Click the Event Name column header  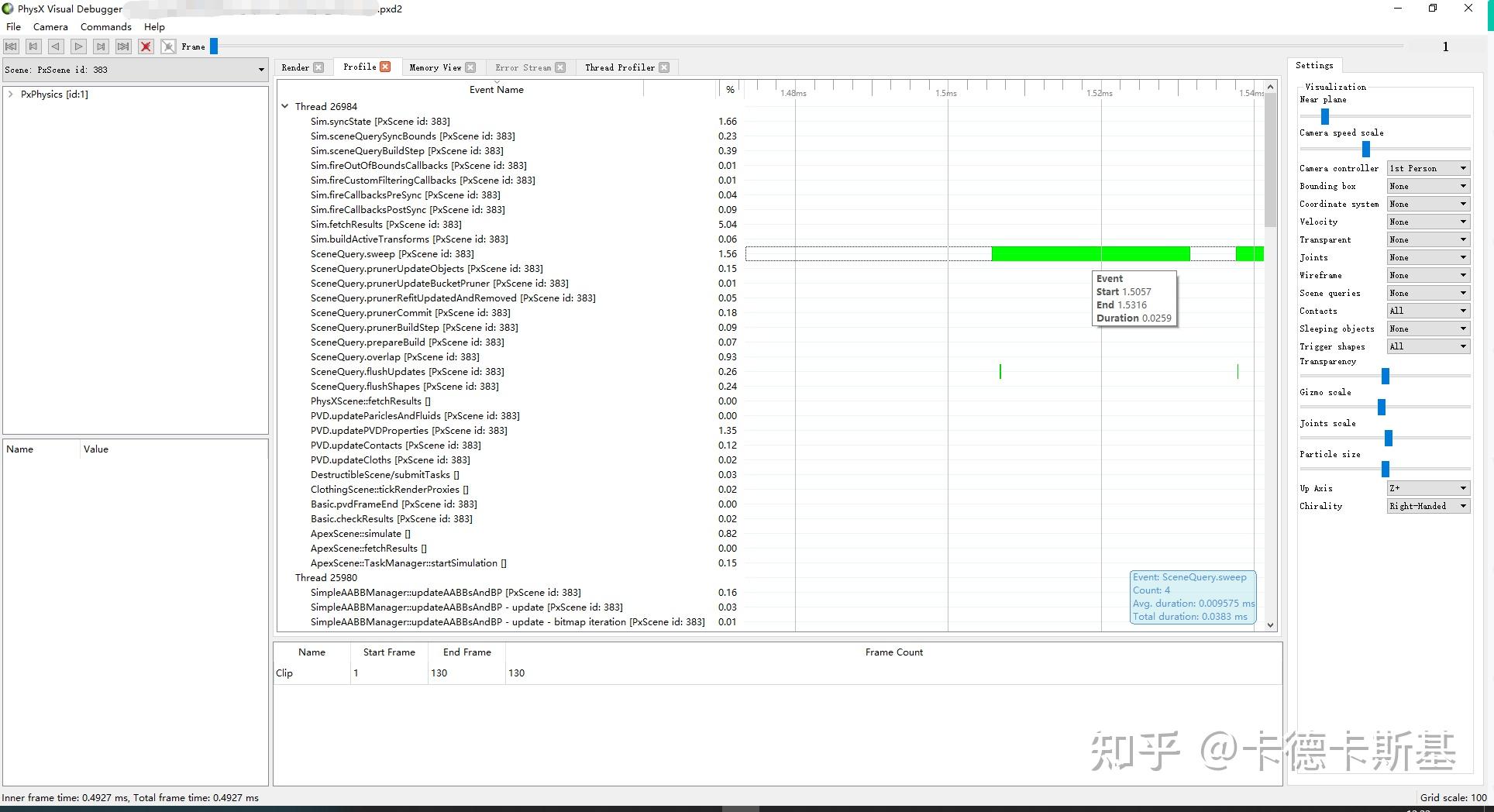496,90
